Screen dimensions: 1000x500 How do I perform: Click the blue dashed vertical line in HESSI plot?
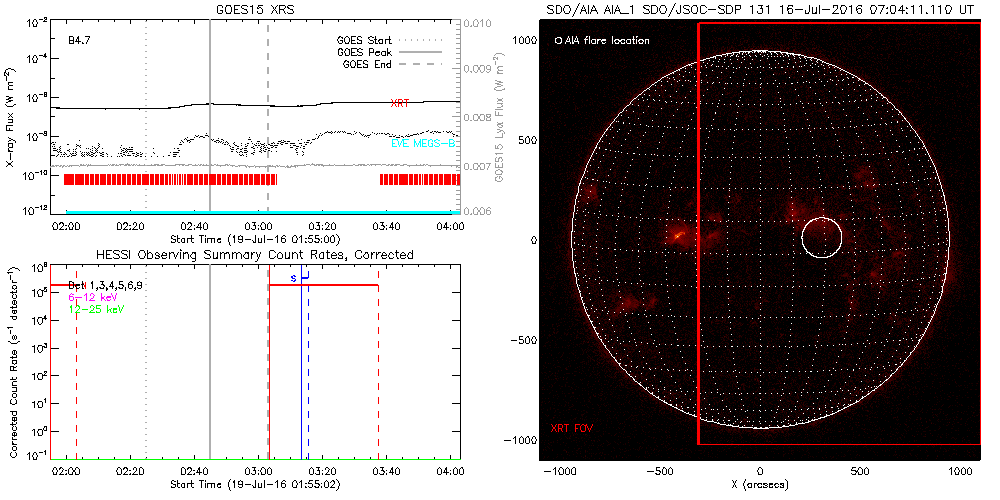pos(308,380)
